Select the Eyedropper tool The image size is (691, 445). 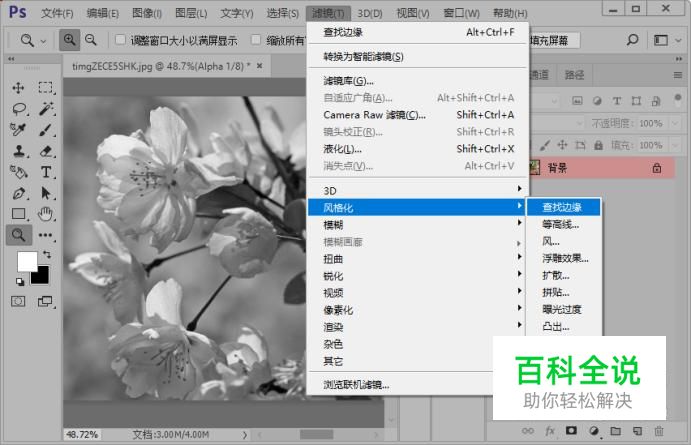tap(19, 130)
